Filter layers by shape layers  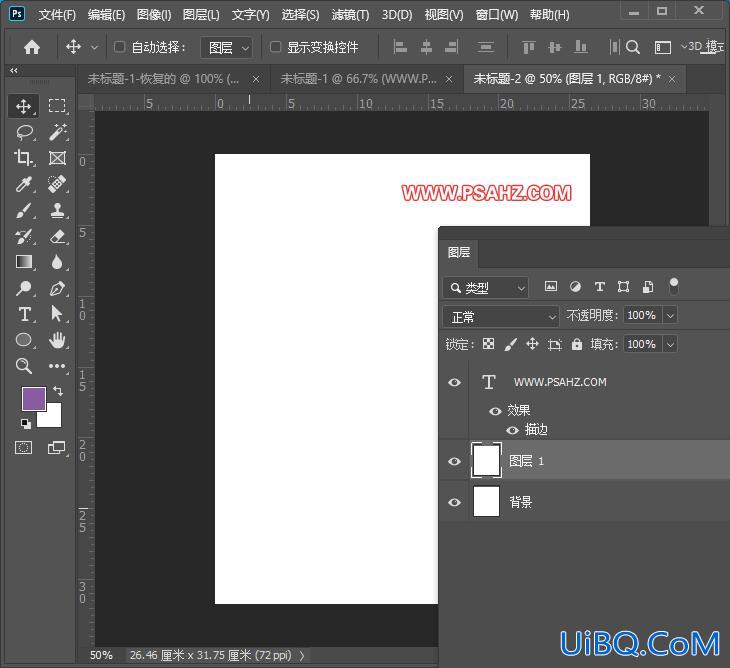(623, 287)
